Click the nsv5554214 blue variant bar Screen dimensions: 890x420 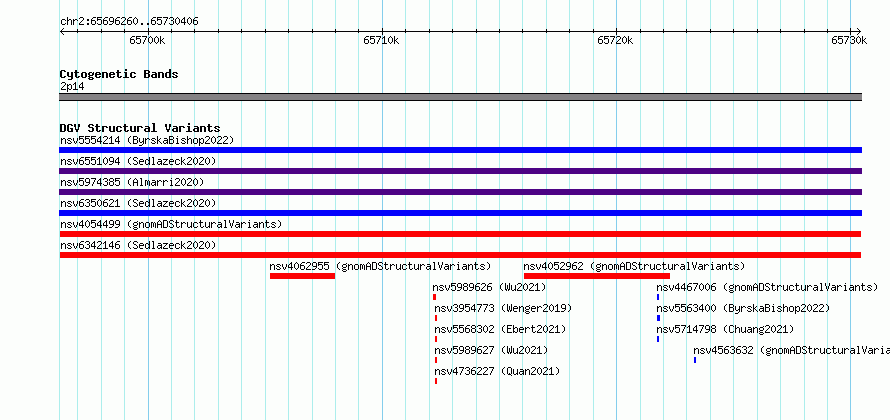460,150
